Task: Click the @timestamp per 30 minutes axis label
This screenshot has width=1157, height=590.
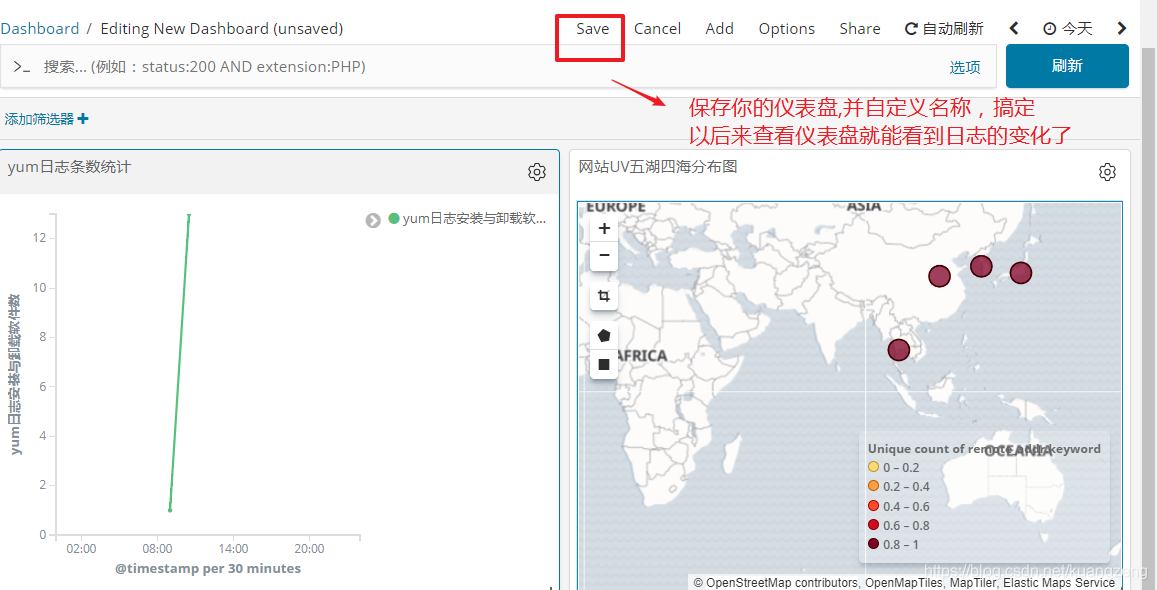Action: coord(208,569)
